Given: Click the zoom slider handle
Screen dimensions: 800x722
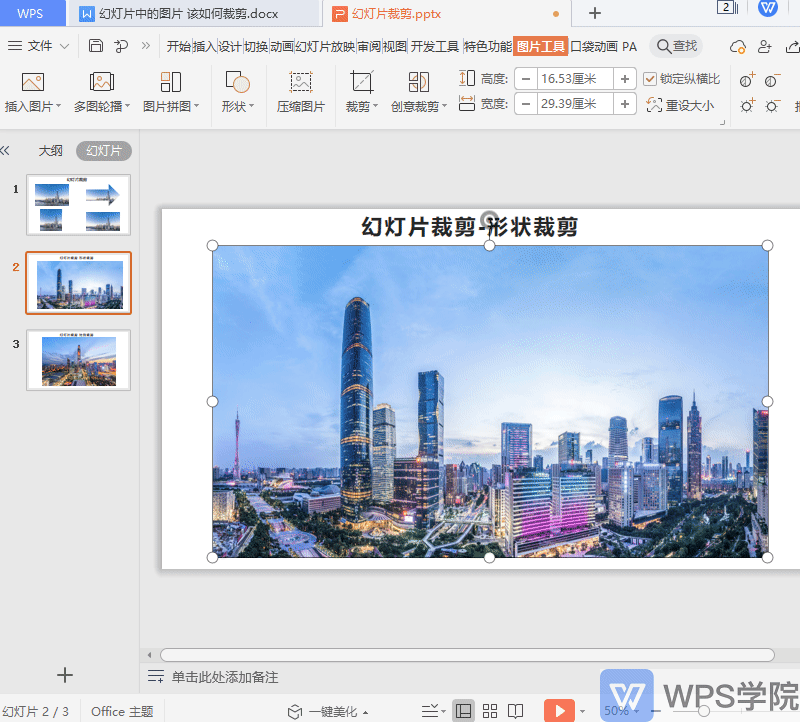Looking at the screenshot, I should point(704,711).
